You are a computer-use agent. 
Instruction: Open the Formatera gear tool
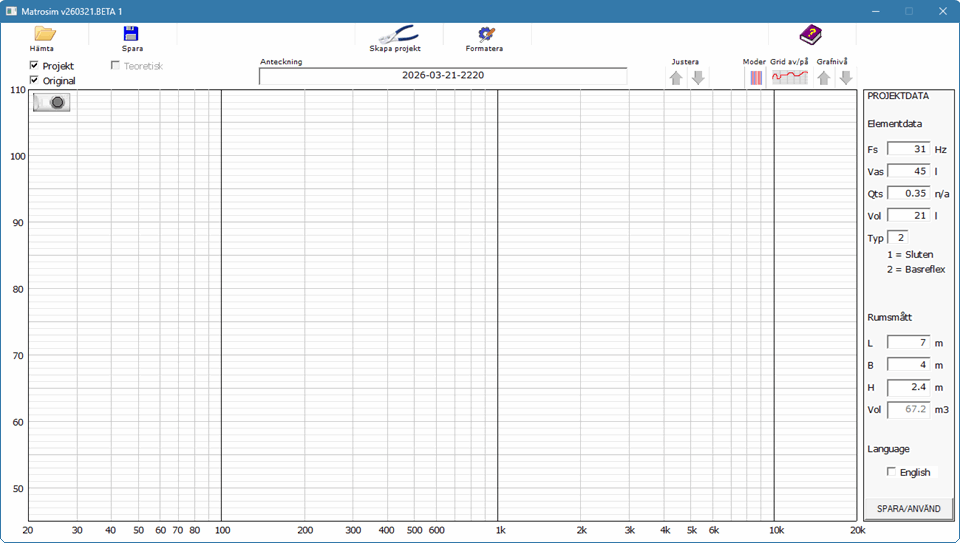[486, 34]
